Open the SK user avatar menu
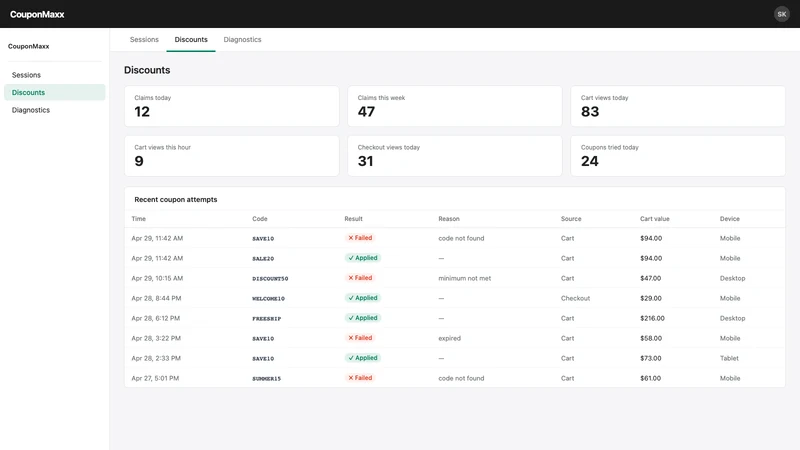800x450 pixels. [x=782, y=14]
